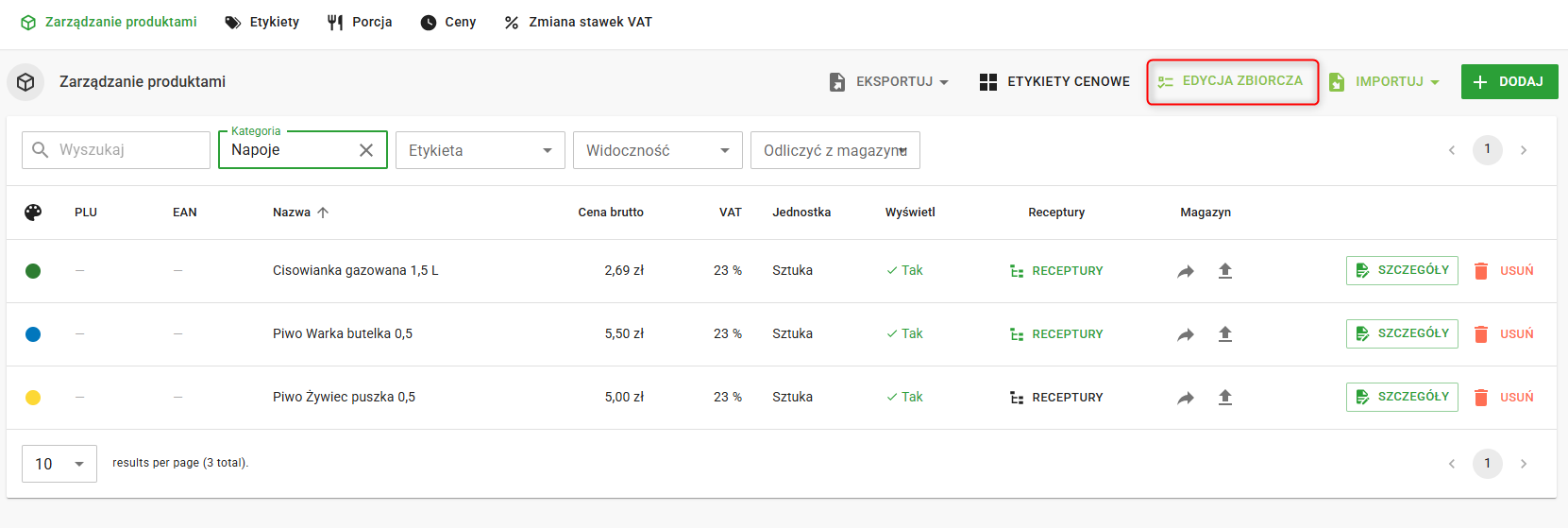Open Etykiety cenowe grid icon
This screenshot has height=528, width=1568.
(x=988, y=82)
